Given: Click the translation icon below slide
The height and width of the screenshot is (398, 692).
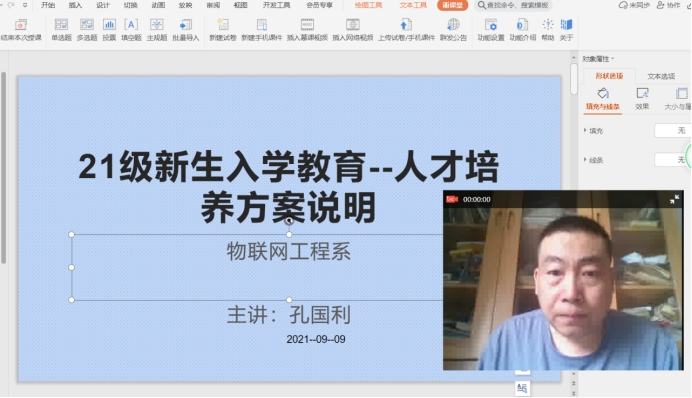Looking at the screenshot, I should (522, 388).
